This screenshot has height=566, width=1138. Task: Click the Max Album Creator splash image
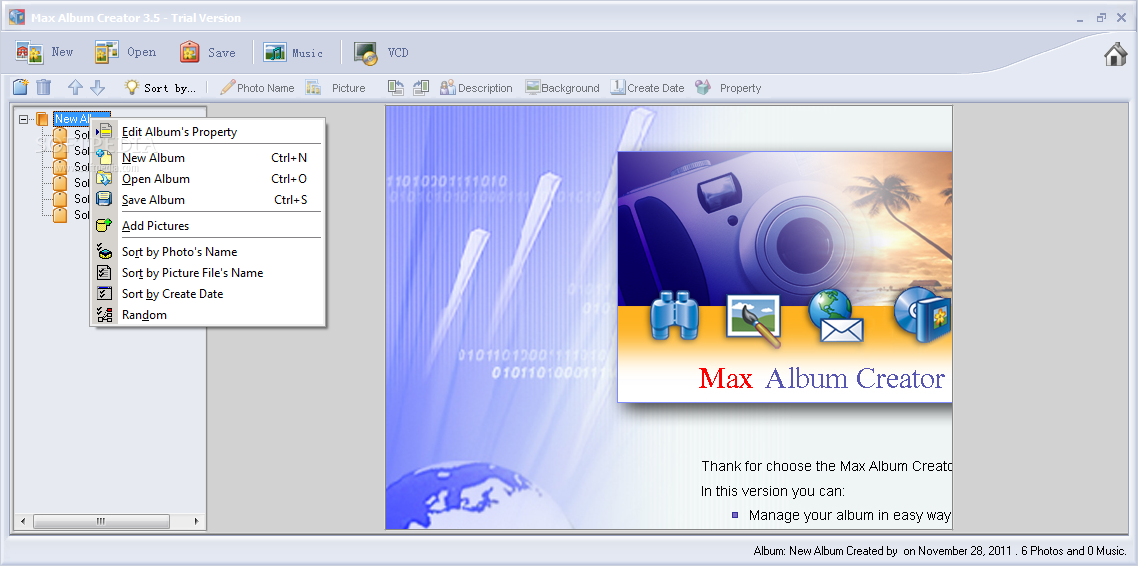[785, 276]
